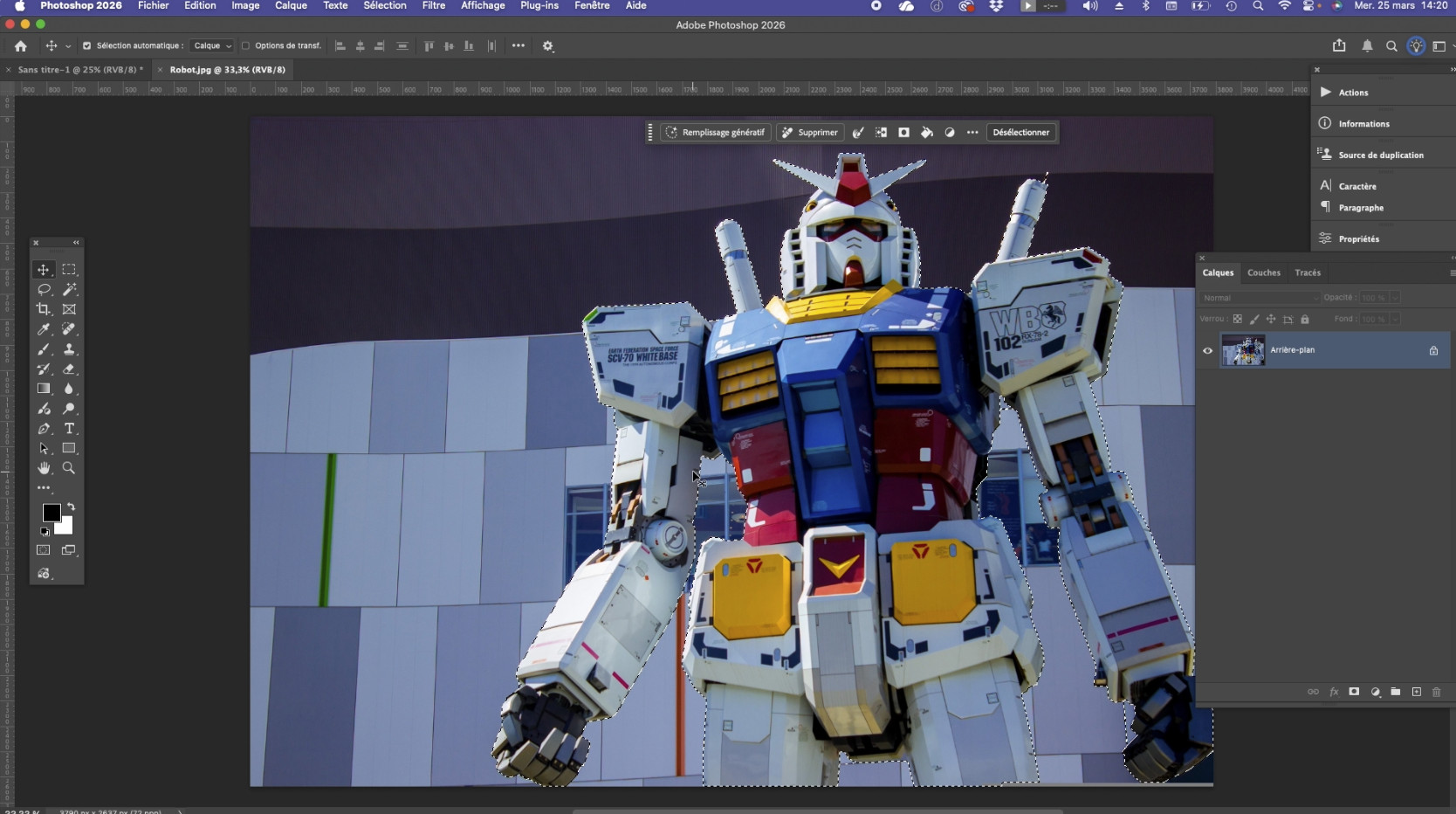The height and width of the screenshot is (814, 1456).
Task: Open the Filtre menu
Action: tap(433, 6)
